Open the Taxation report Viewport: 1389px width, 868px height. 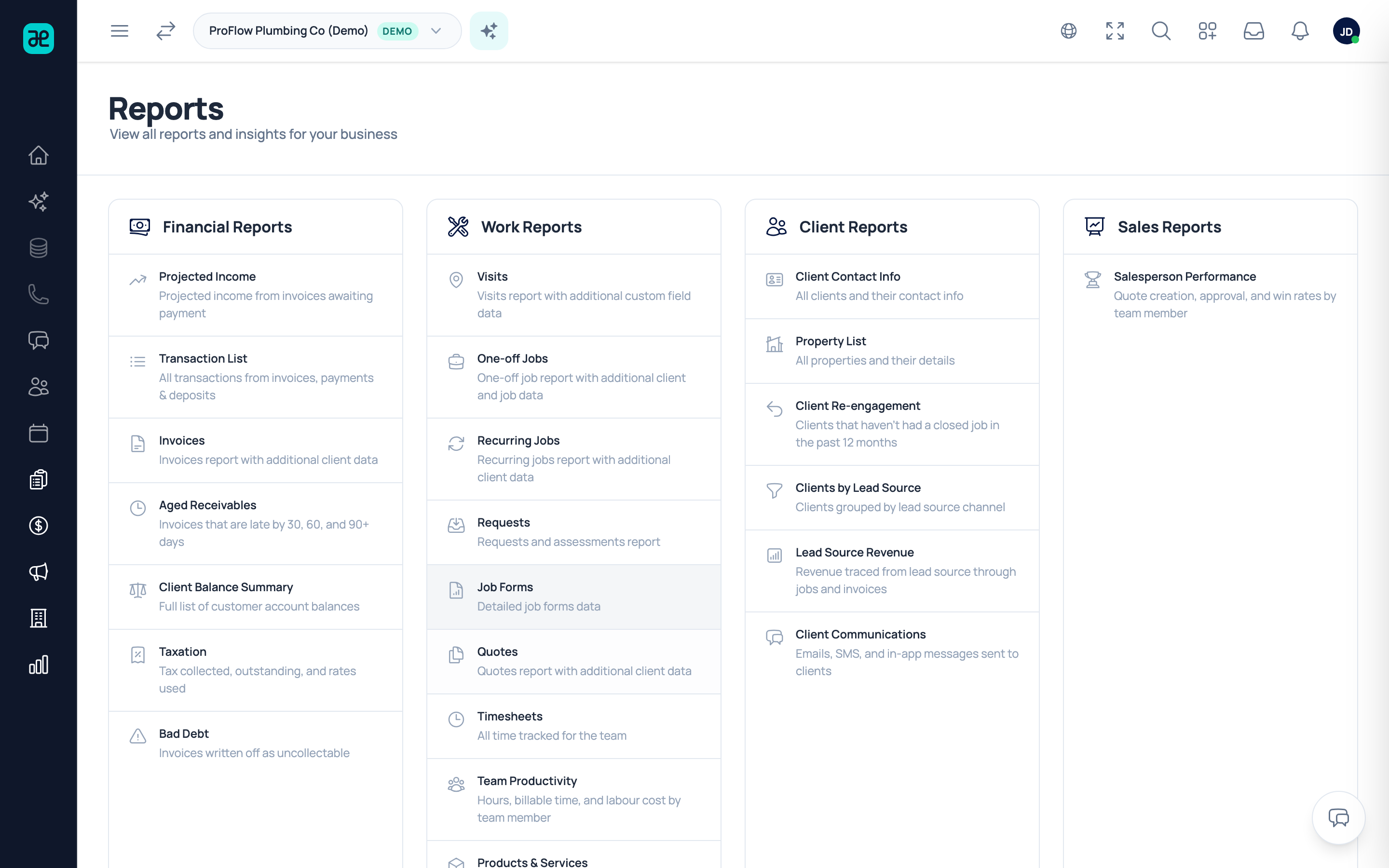coord(256,670)
